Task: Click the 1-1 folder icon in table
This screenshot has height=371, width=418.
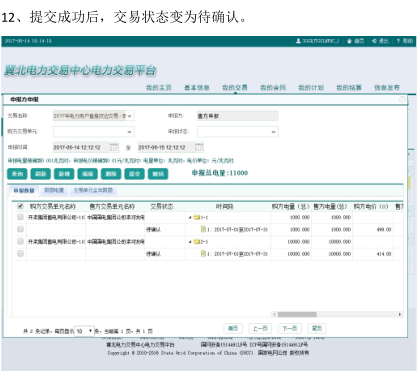Action: [x=197, y=217]
